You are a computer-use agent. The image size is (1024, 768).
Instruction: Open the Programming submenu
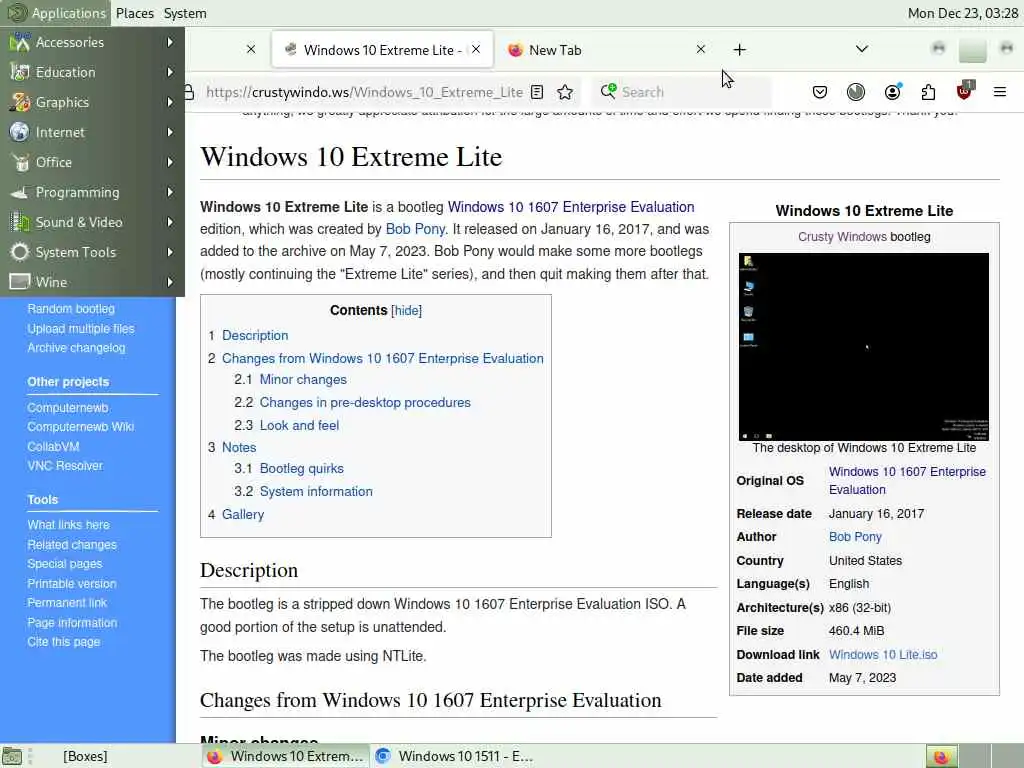coord(92,193)
